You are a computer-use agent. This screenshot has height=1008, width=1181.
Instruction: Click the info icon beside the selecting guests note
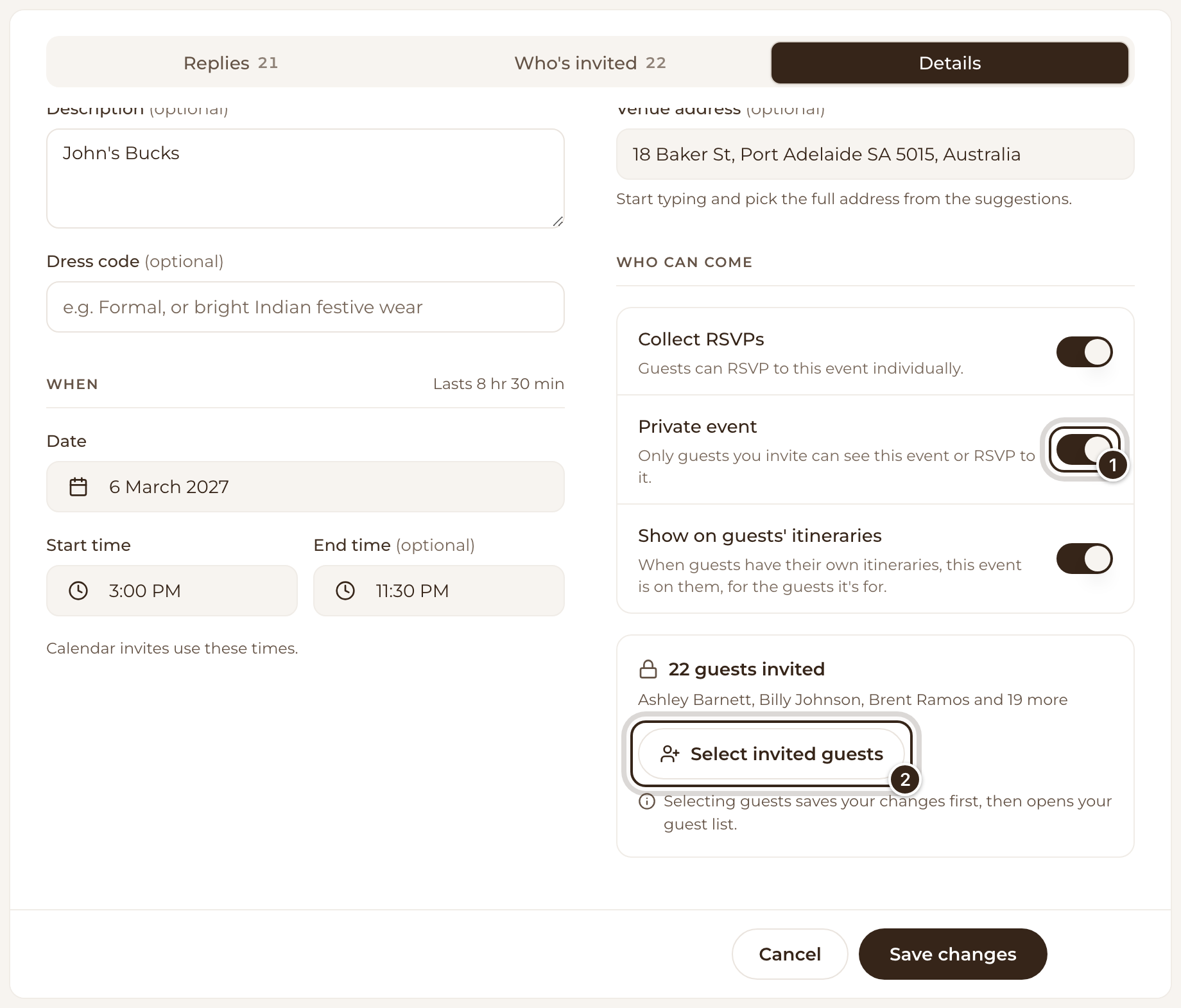pos(647,801)
